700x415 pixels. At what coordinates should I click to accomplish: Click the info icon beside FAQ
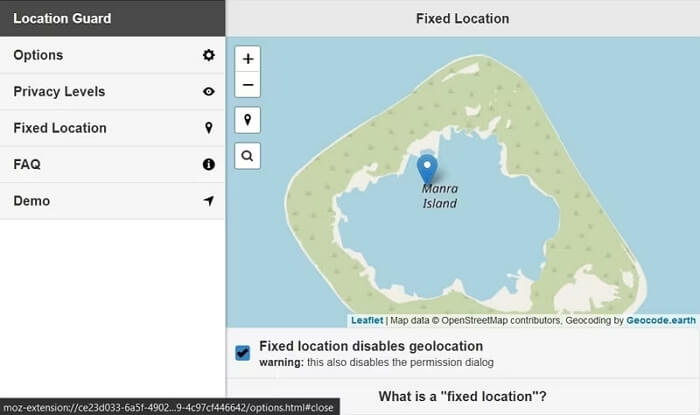tap(208, 164)
